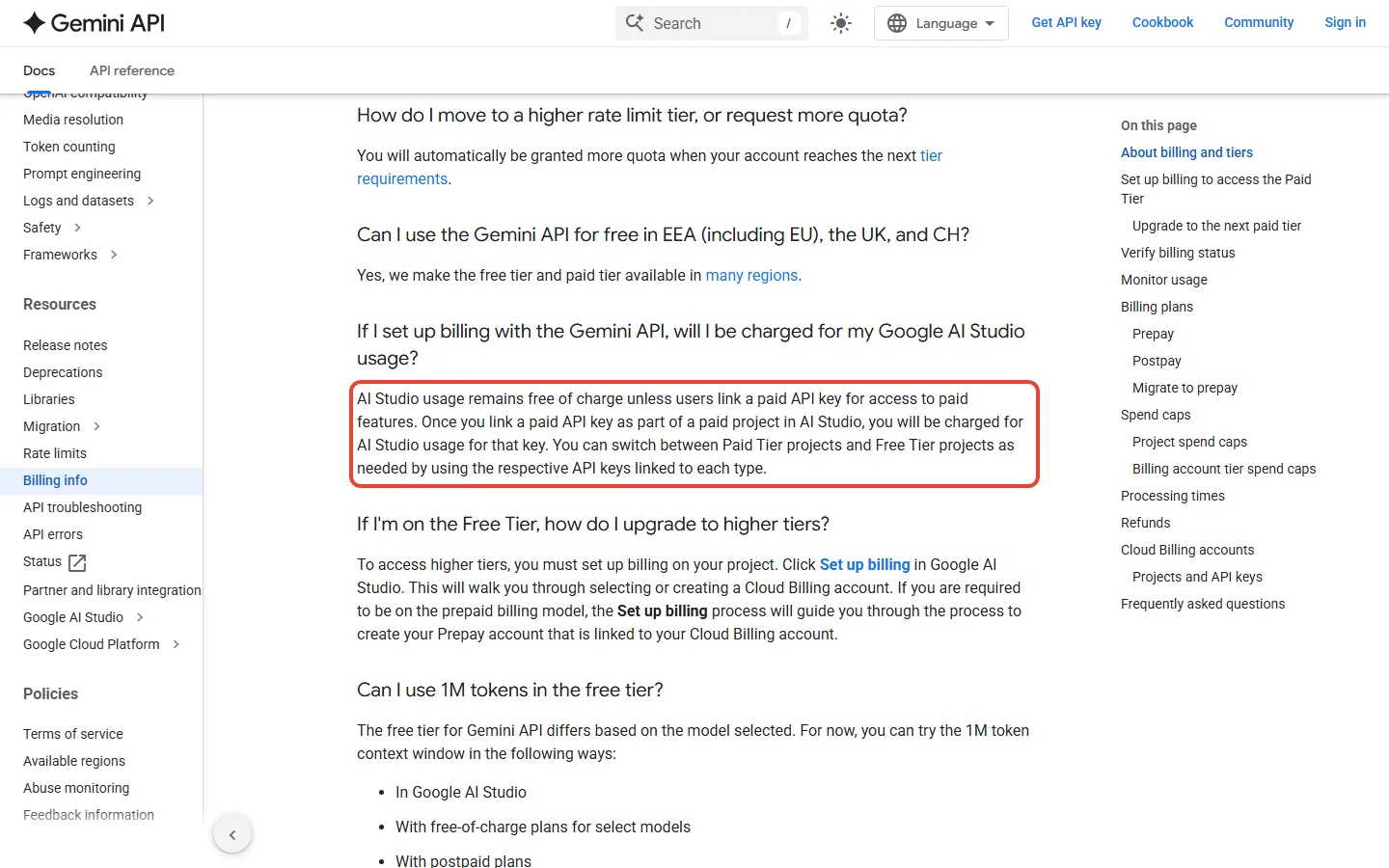
Task: Open Available regions page
Action: point(74,761)
